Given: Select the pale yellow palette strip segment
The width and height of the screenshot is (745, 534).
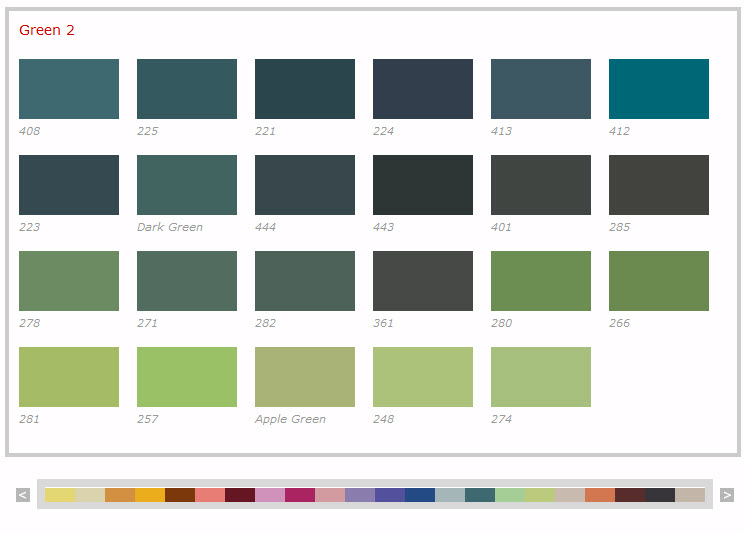Looking at the screenshot, I should pyautogui.click(x=60, y=495).
